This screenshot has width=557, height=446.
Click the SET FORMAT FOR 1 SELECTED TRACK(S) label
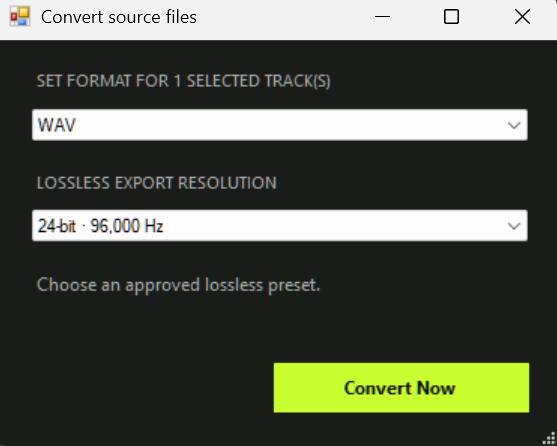click(x=184, y=81)
